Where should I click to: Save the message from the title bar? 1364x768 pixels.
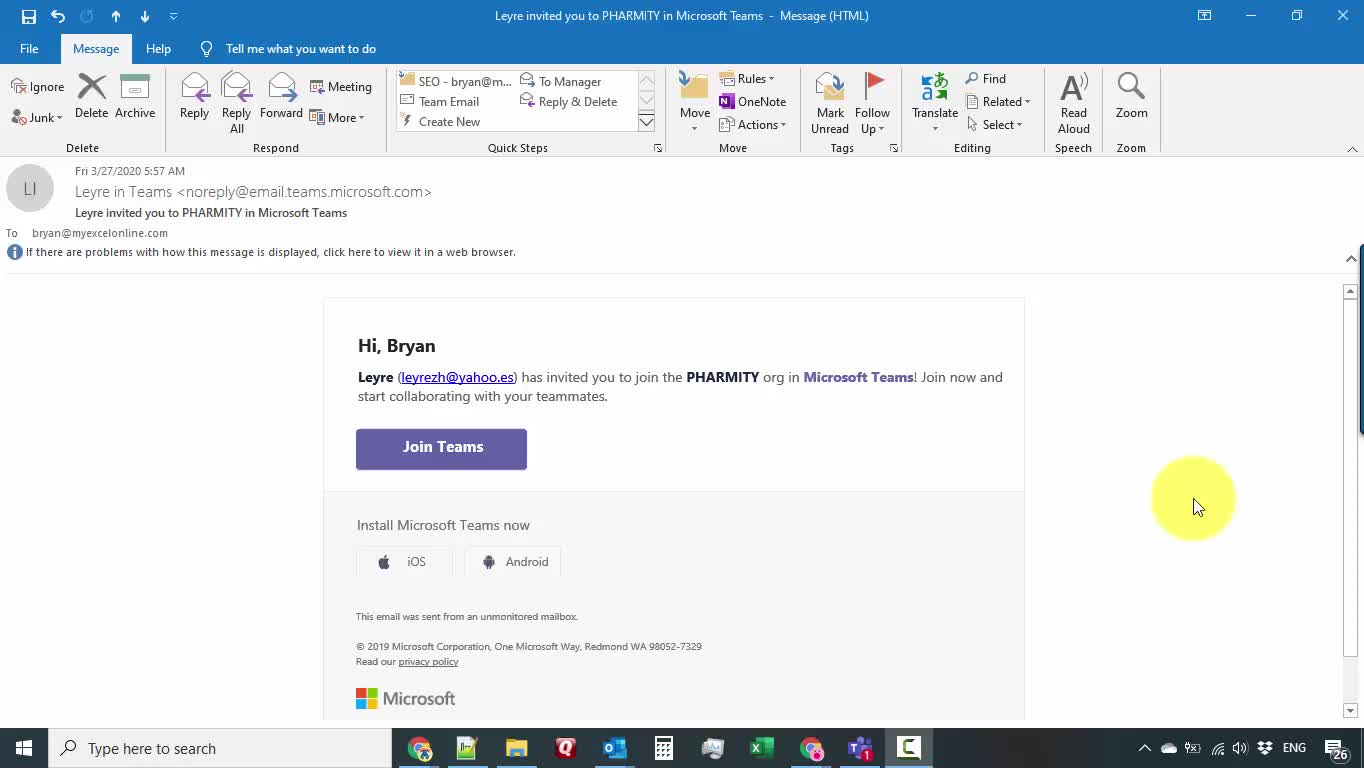click(29, 16)
